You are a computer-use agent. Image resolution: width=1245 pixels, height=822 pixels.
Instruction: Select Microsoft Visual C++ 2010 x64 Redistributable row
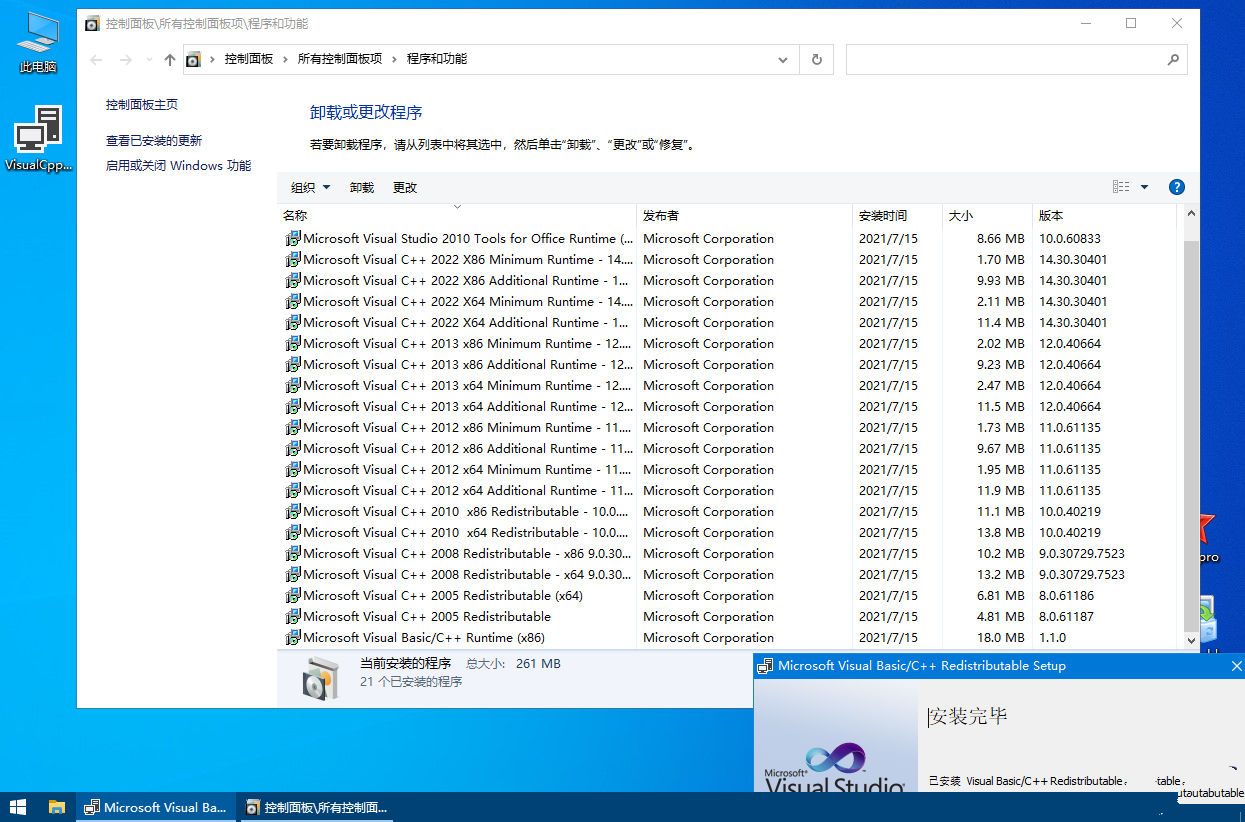[x=729, y=533]
